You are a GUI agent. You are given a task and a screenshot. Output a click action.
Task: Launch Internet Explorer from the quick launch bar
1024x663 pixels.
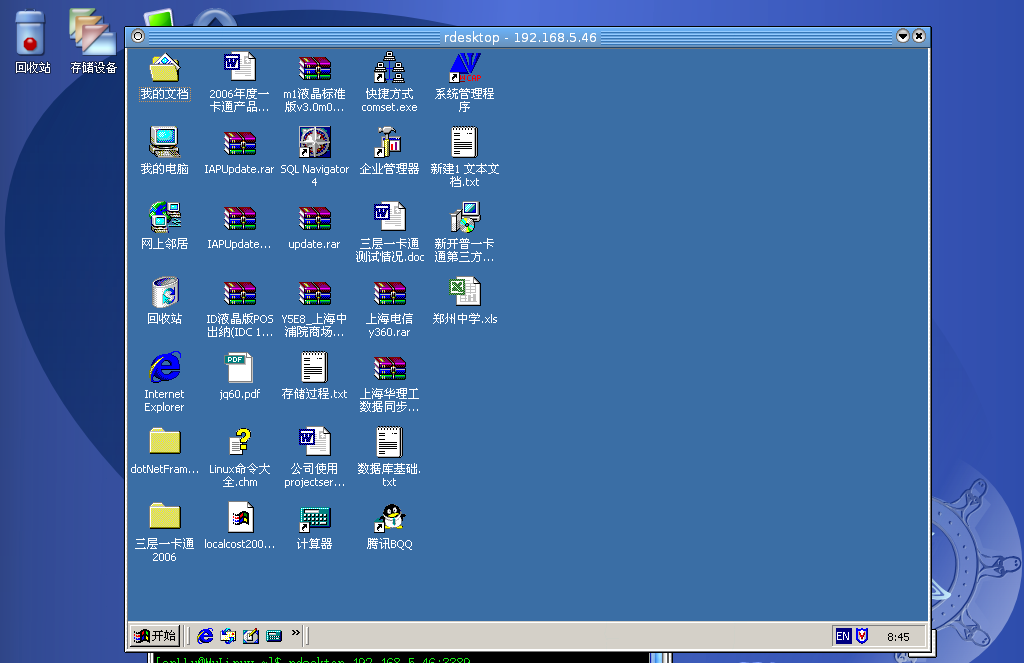205,635
